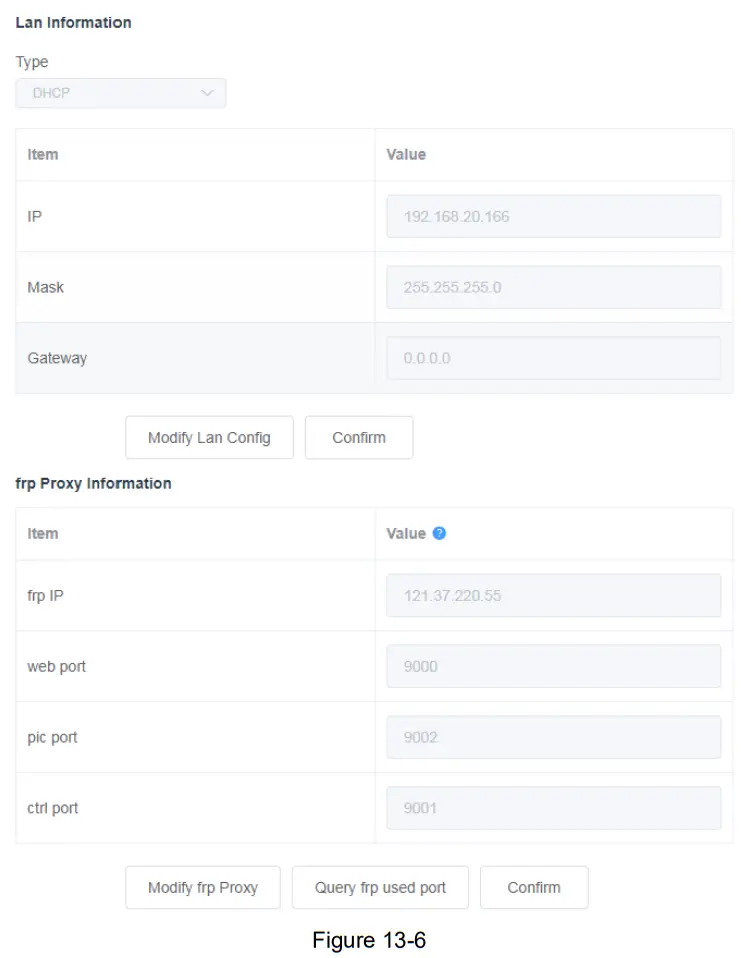Click the Lan table Item column header
The width and height of the screenshot is (744, 958).
click(x=43, y=154)
